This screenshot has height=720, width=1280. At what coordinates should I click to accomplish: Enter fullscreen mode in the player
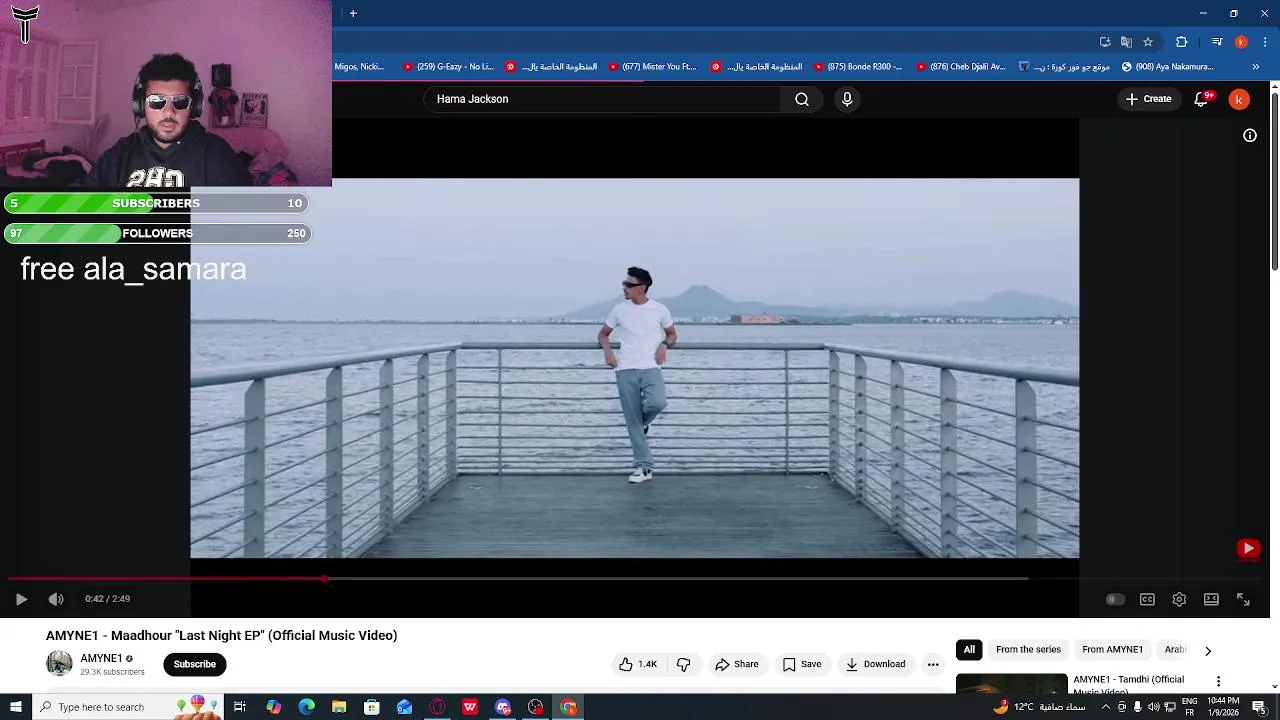pyautogui.click(x=1243, y=599)
